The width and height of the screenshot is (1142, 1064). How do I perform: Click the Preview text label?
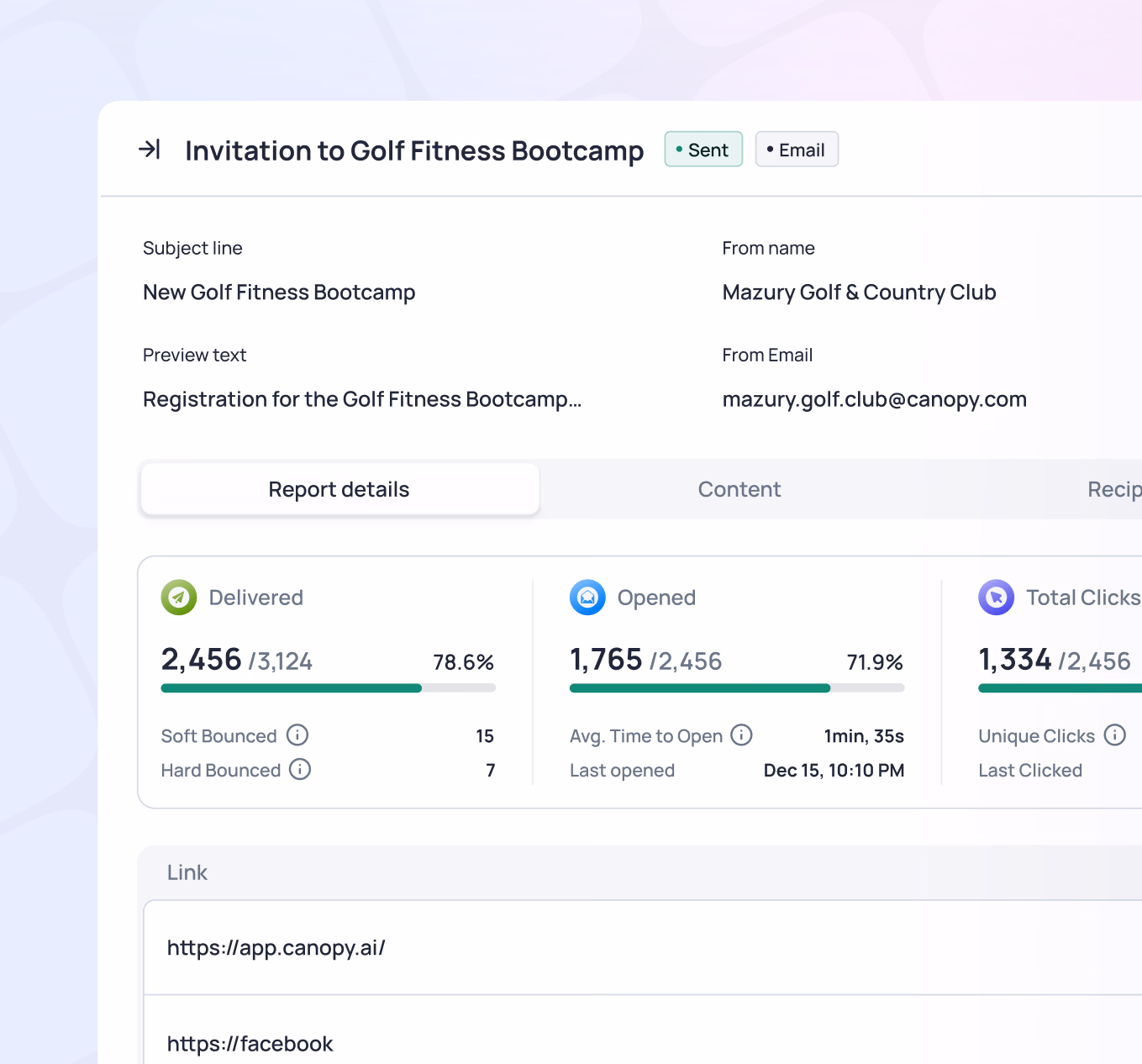click(x=195, y=355)
